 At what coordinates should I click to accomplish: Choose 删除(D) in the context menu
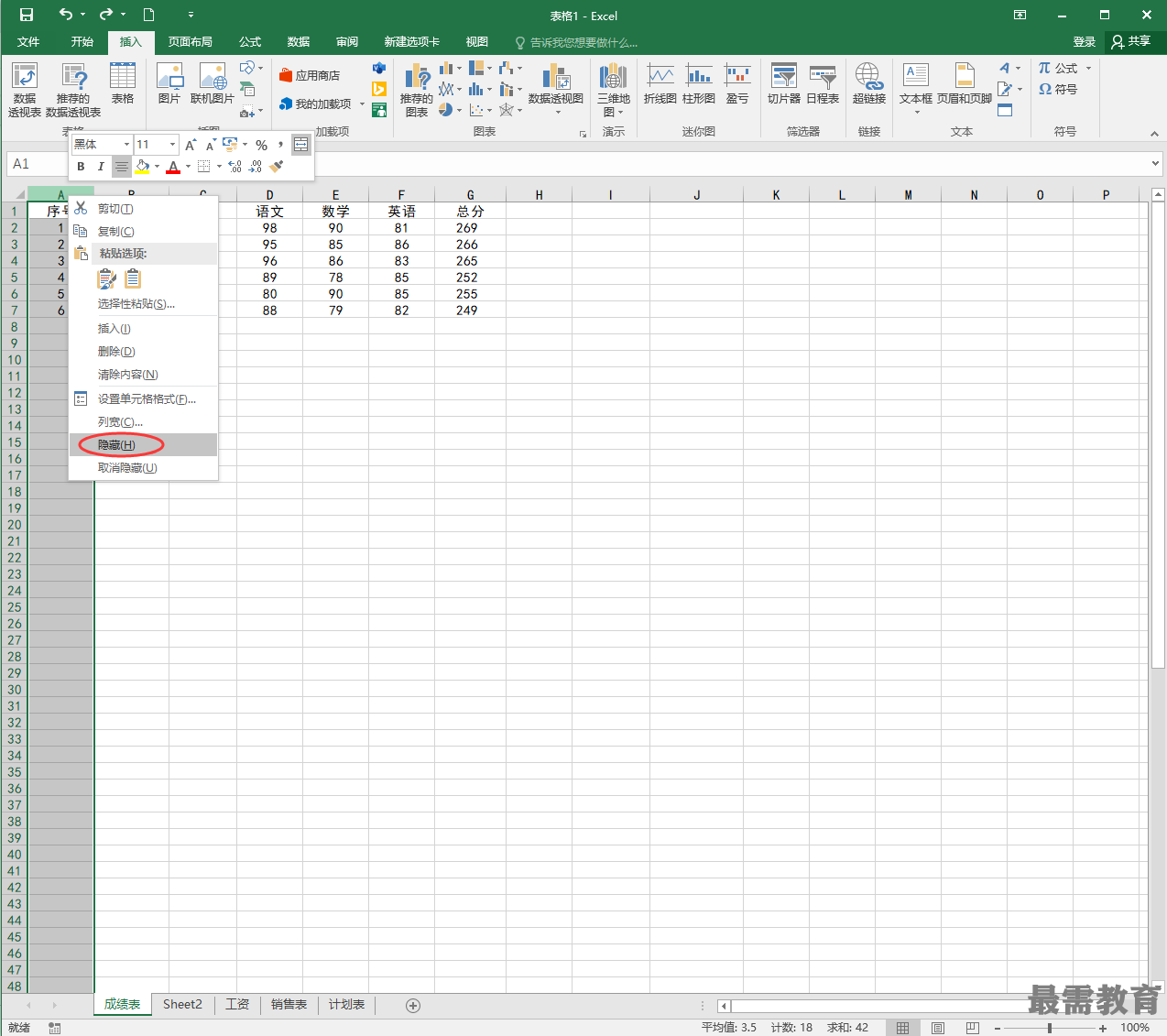pos(143,352)
